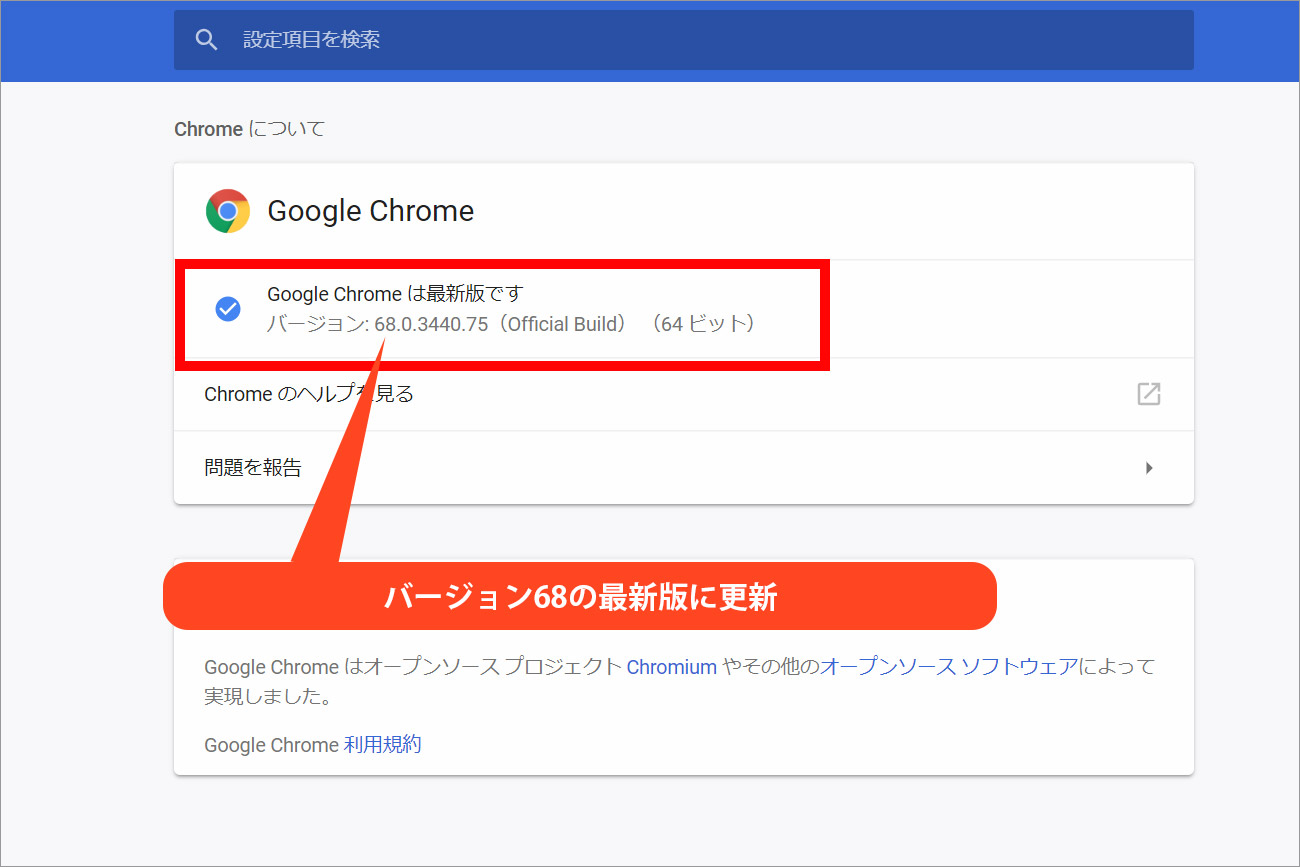
Task: Open the Chromium link
Action: pos(671,667)
